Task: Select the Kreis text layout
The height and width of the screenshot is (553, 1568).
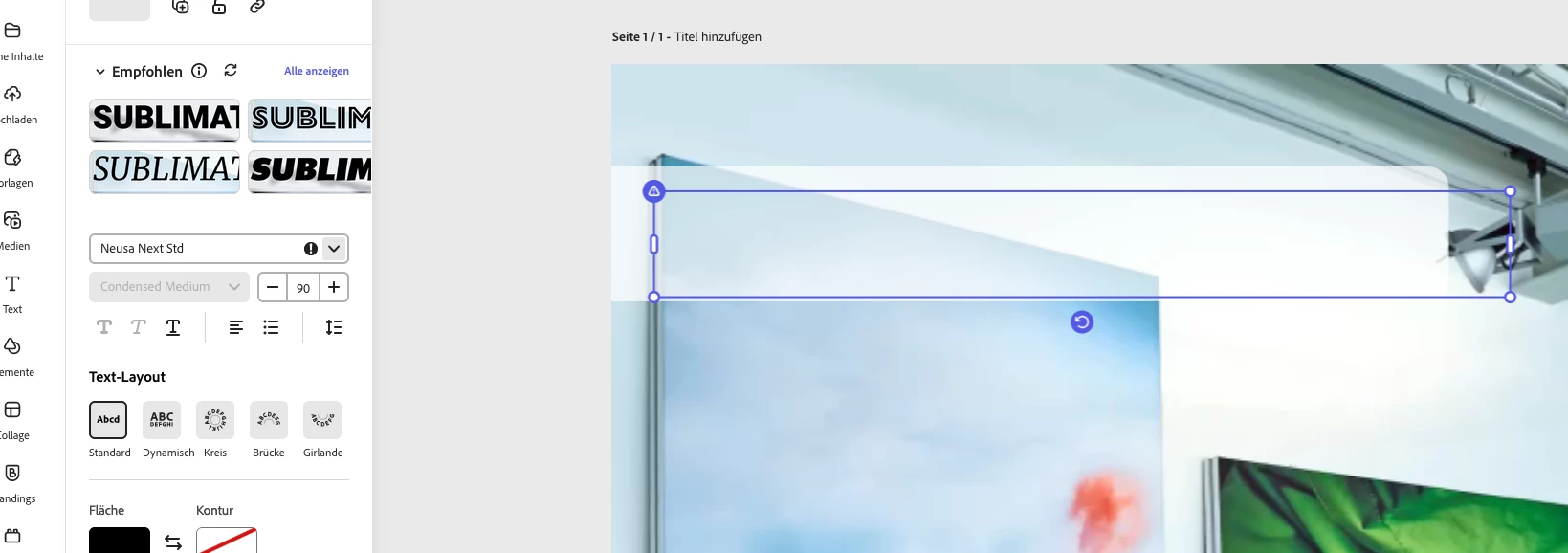Action: tap(215, 420)
